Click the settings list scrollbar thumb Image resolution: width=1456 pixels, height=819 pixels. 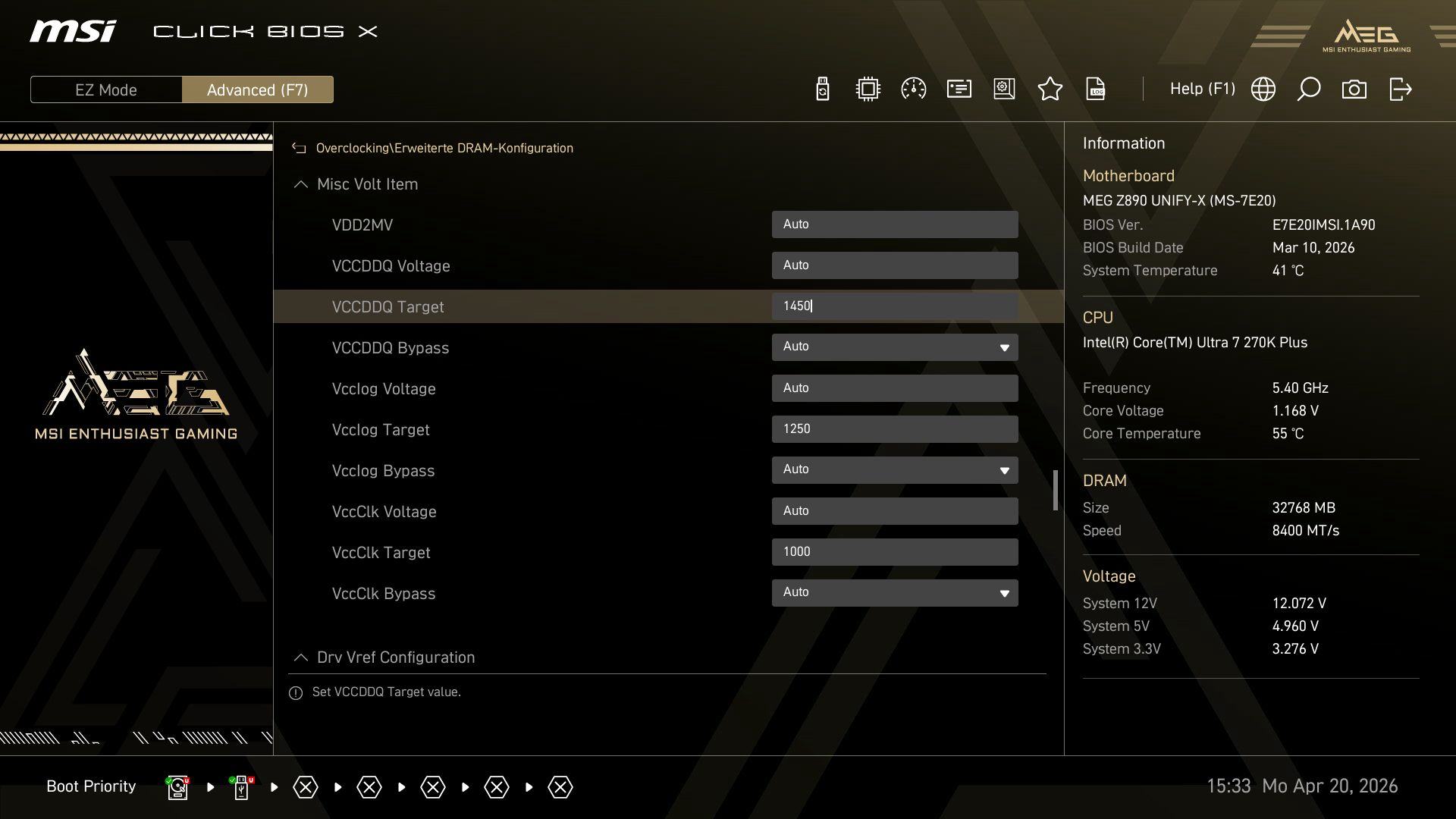click(x=1055, y=490)
